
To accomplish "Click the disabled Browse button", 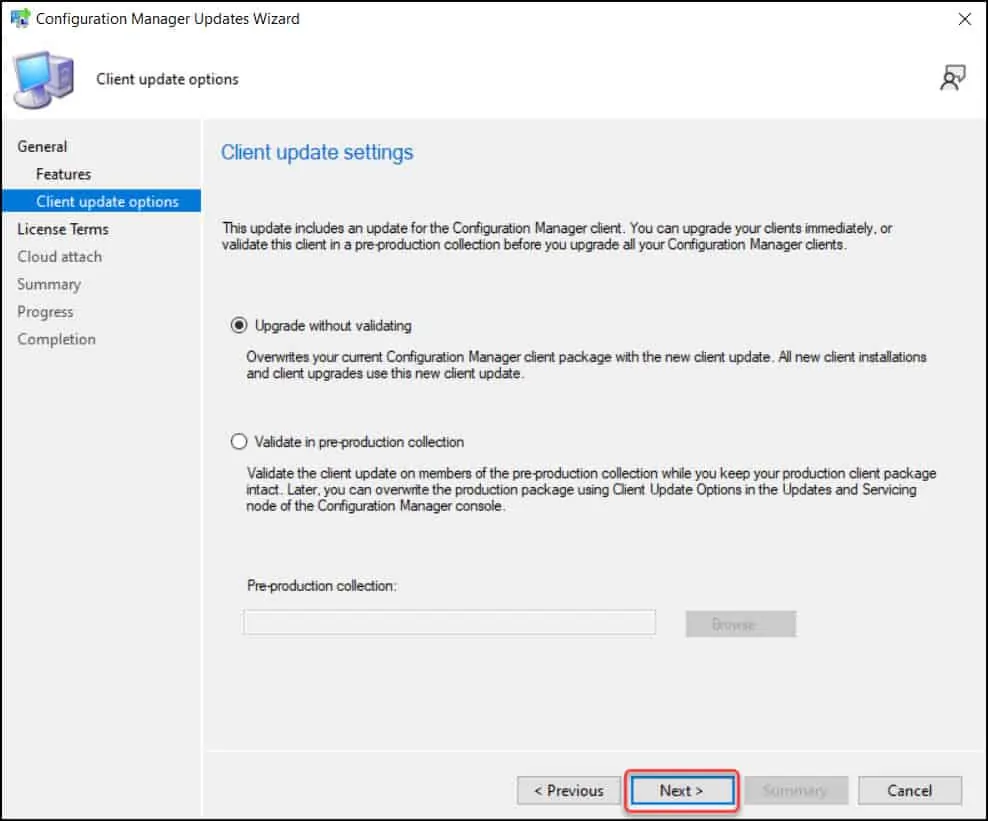I will click(x=740, y=624).
